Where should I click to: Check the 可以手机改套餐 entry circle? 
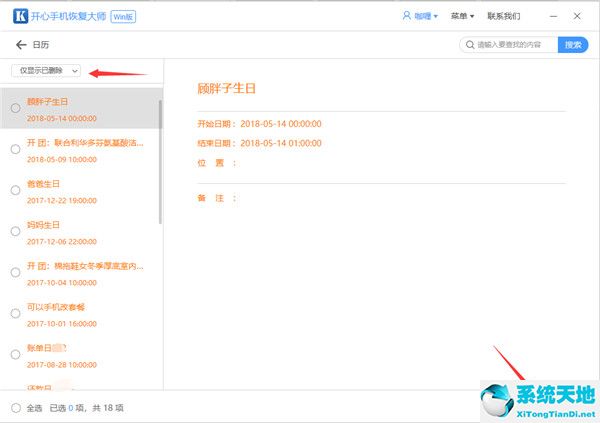(x=15, y=314)
